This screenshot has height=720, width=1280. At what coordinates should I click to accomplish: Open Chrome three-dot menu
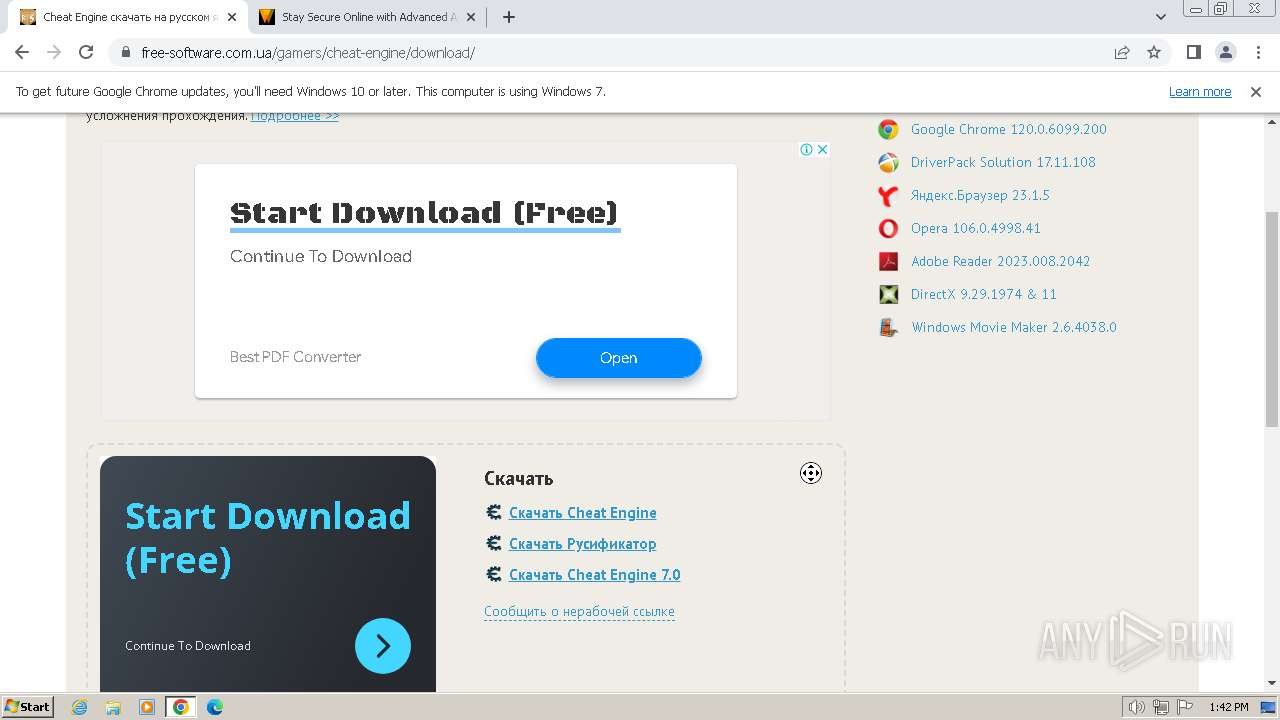point(1257,52)
